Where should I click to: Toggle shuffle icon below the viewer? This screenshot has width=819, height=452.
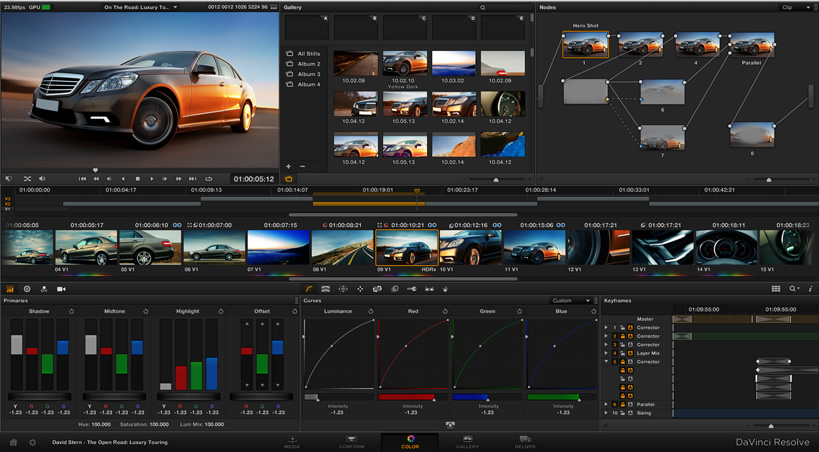click(28, 179)
